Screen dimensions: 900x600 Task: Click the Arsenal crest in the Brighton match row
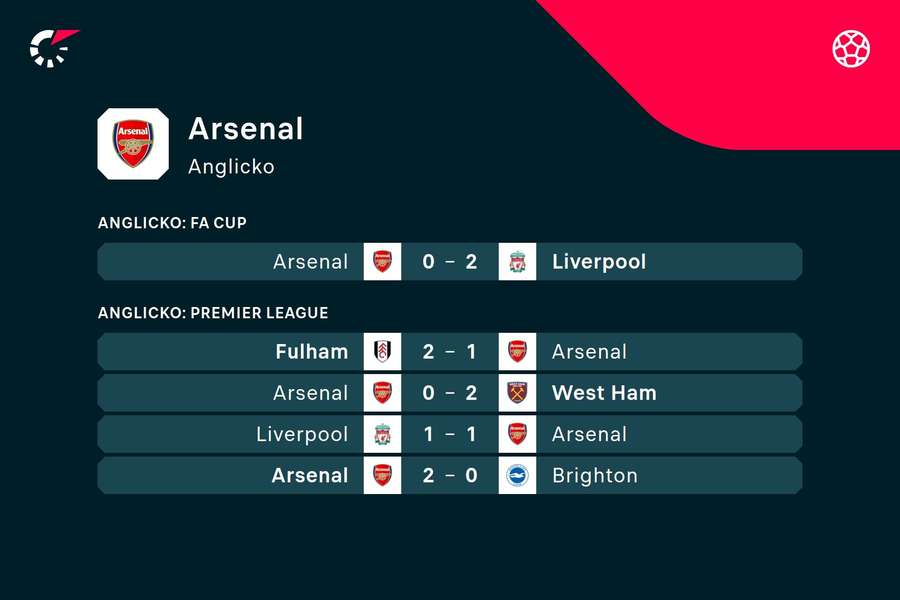click(382, 475)
